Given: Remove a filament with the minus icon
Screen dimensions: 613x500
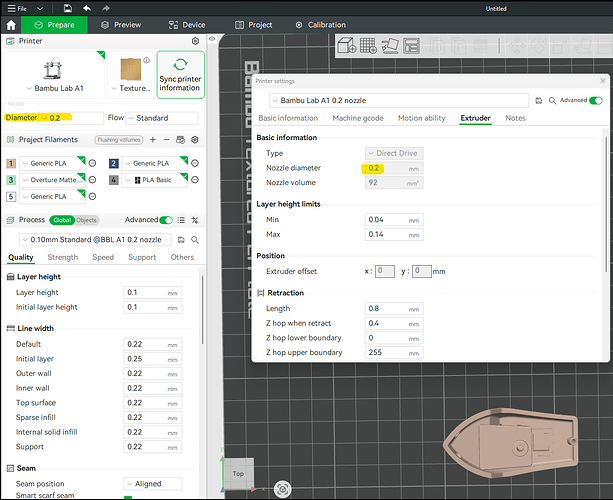Looking at the screenshot, I should point(167,140).
